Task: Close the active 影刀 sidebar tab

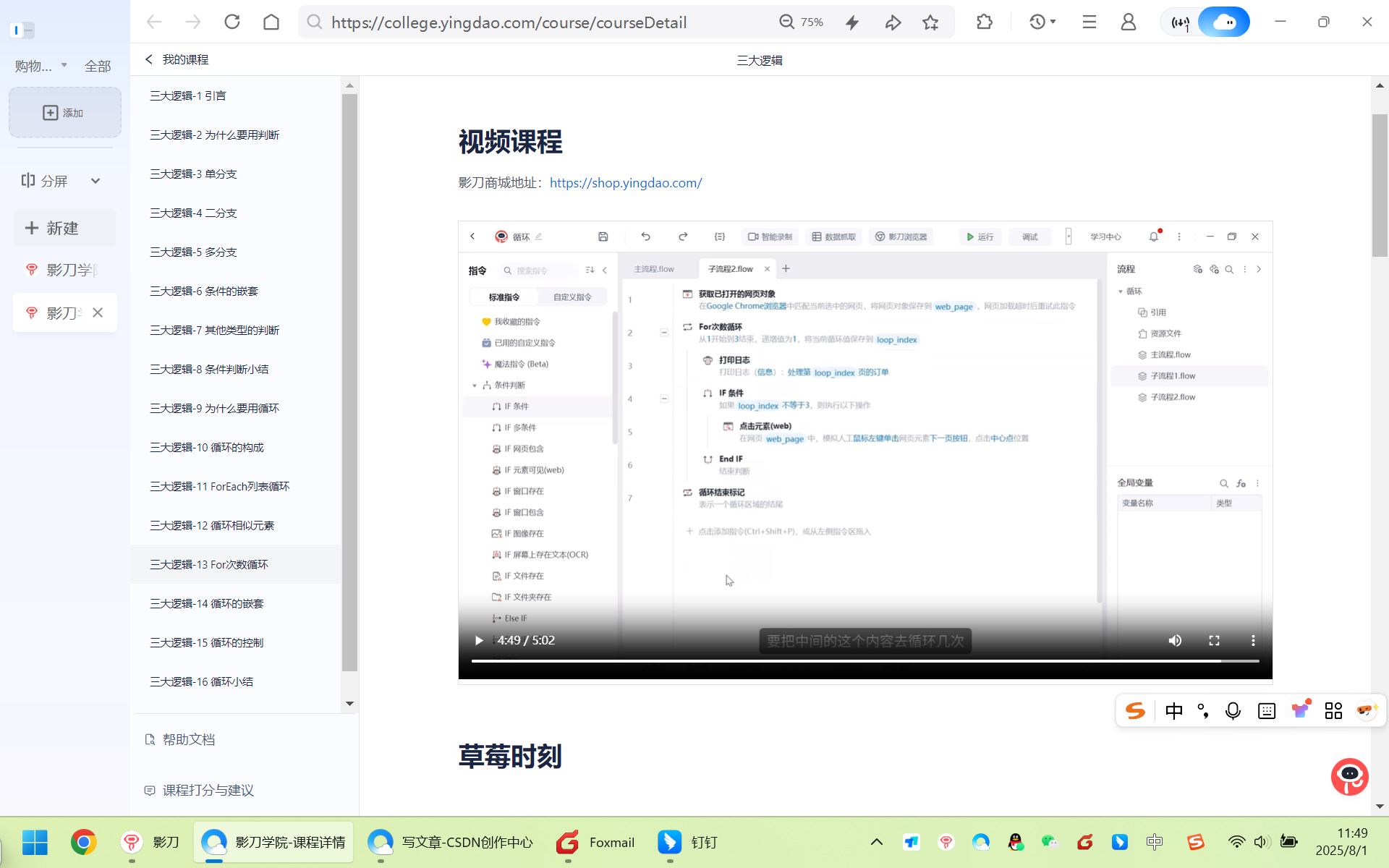Action: click(98, 312)
